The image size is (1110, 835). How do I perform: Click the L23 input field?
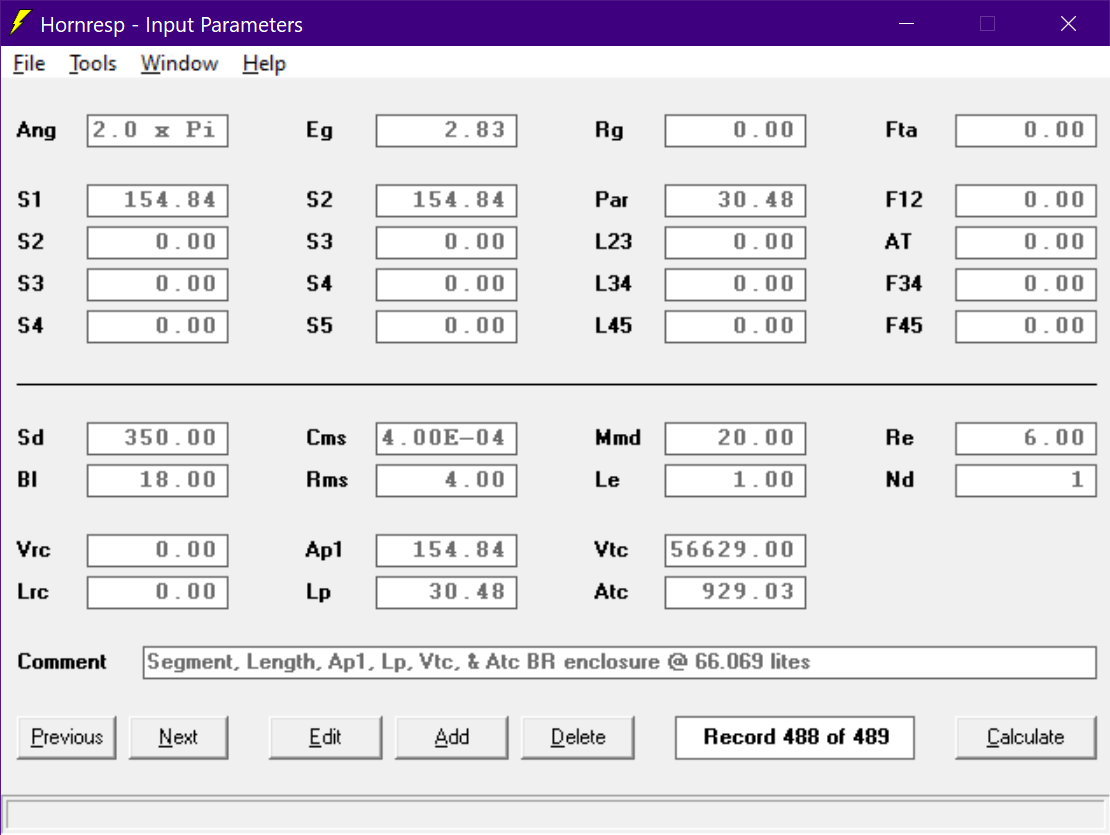click(735, 242)
